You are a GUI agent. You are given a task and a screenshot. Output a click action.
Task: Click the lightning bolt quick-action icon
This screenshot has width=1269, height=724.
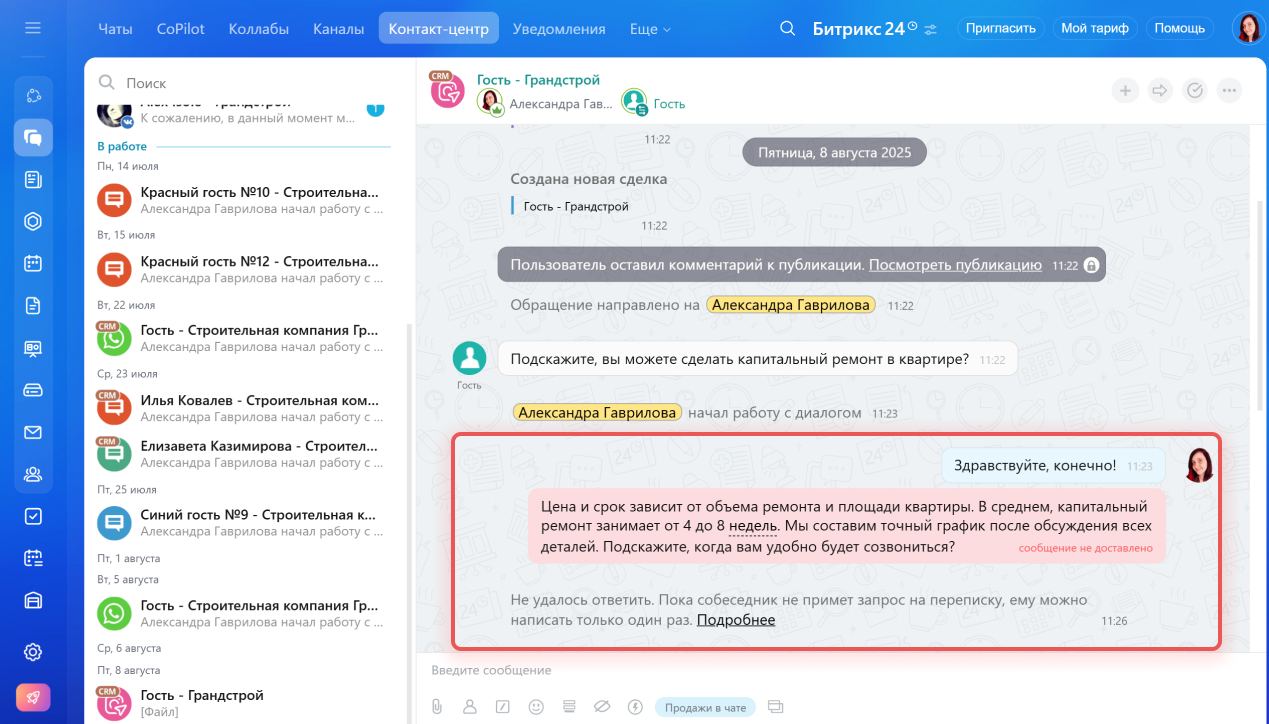(x=634, y=707)
